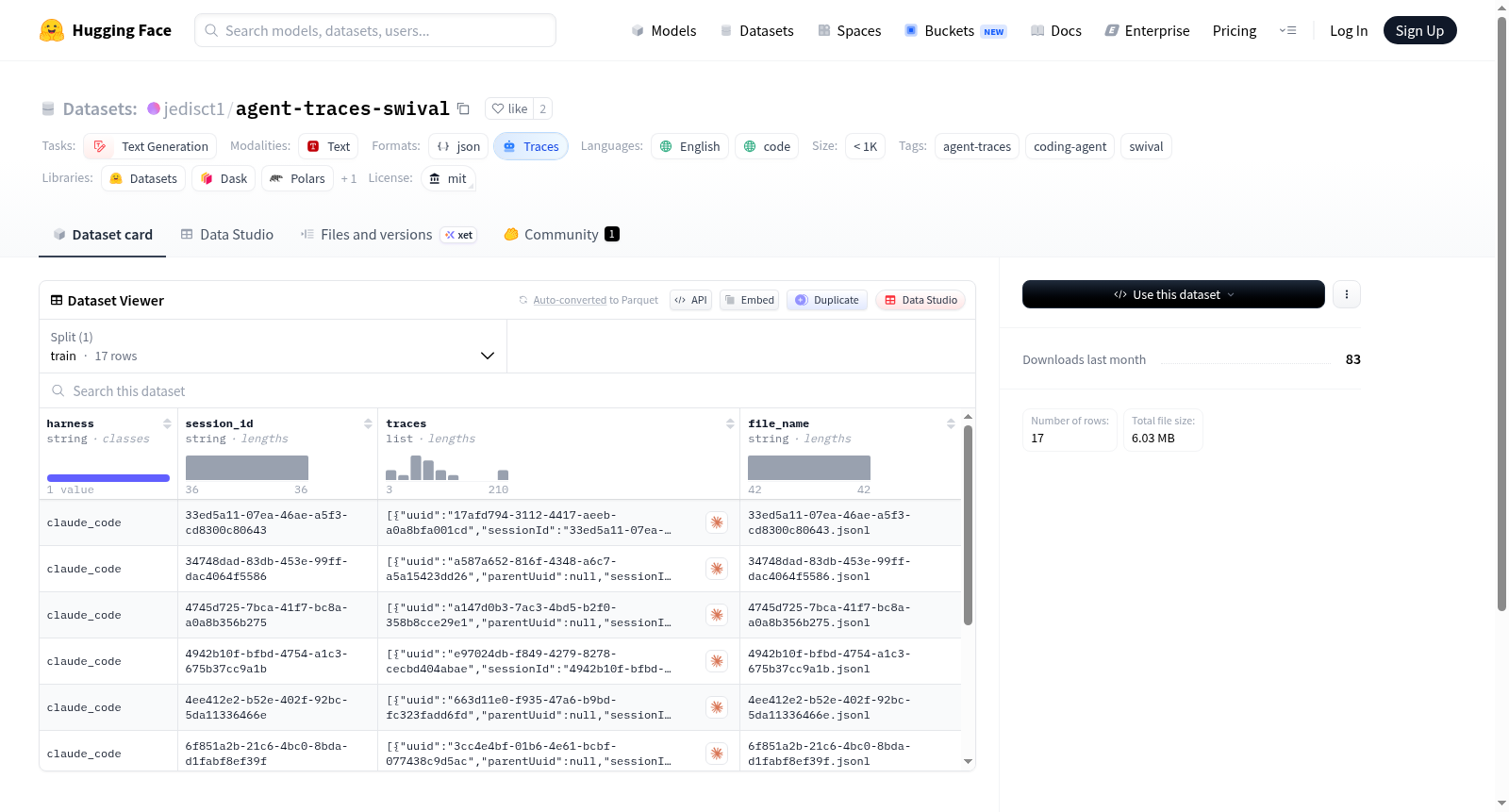This screenshot has height=812, width=1509.
Task: Open Data Studio button in viewer header
Action: point(920,300)
